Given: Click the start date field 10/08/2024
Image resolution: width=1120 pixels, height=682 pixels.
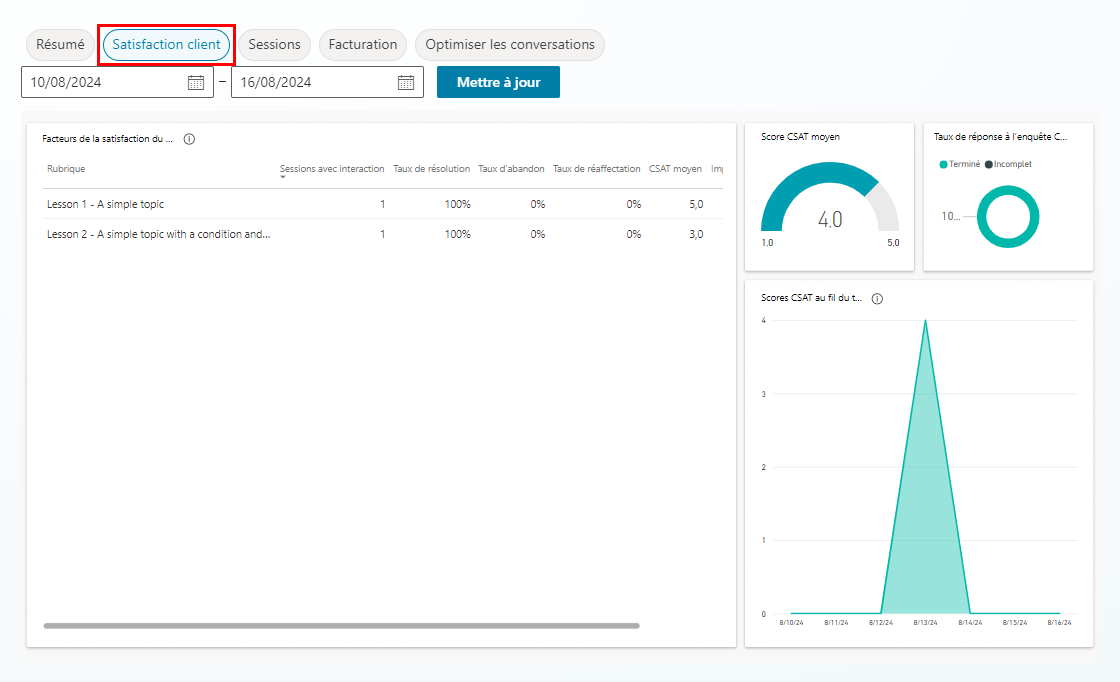Looking at the screenshot, I should (117, 82).
